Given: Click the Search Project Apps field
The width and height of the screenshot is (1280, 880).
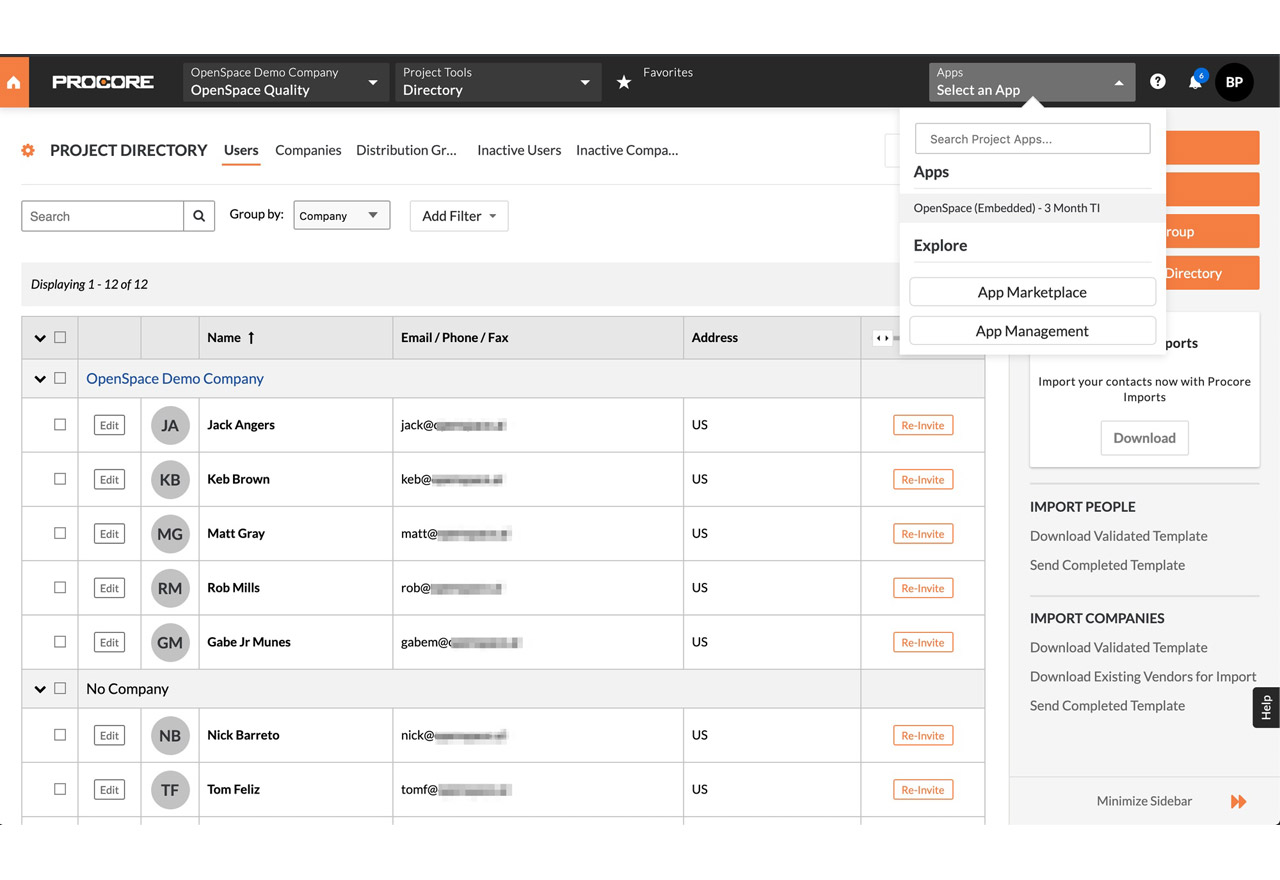Looking at the screenshot, I should (x=1032, y=139).
